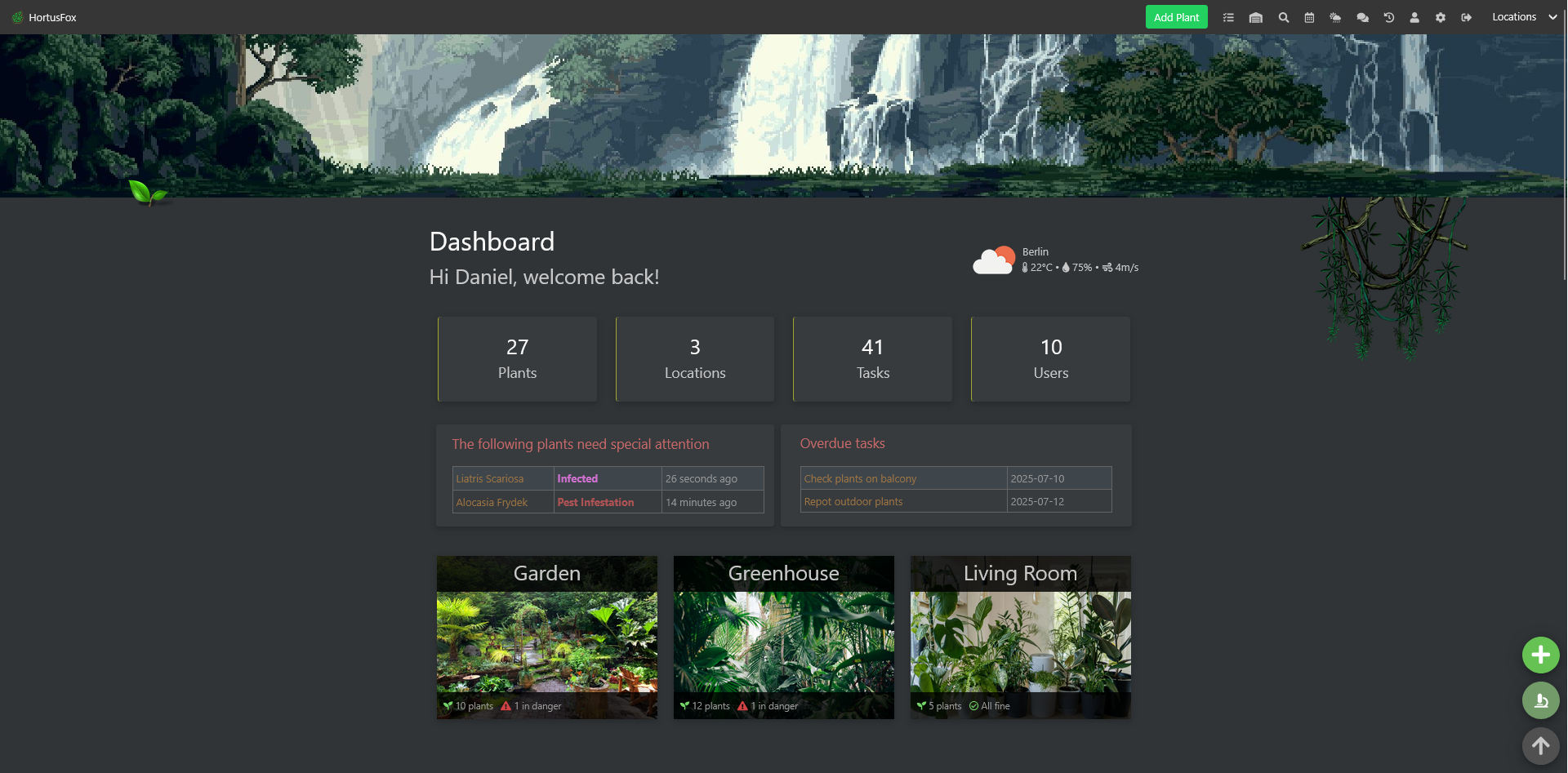The height and width of the screenshot is (773, 1568).
Task: View the history icon in the toolbar
Action: pos(1389,16)
